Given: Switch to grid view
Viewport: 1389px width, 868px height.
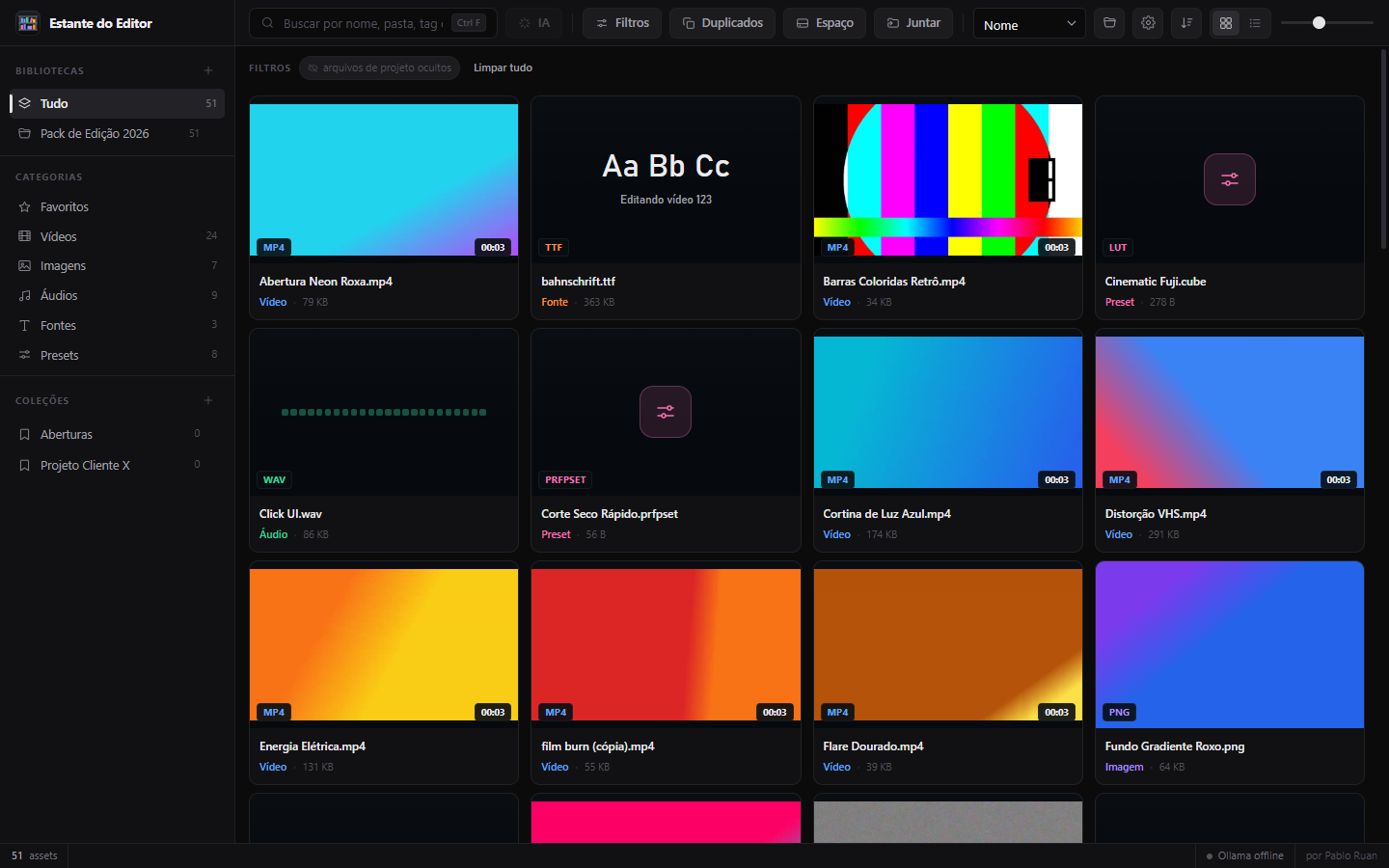Looking at the screenshot, I should [x=1226, y=23].
